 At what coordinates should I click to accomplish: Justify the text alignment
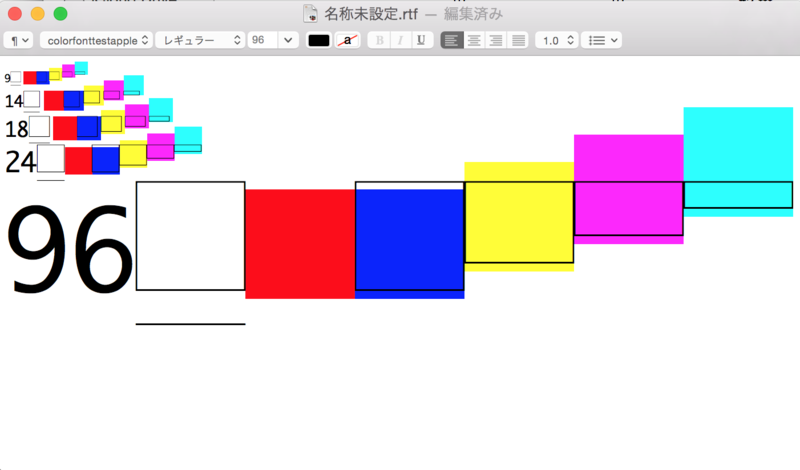click(518, 40)
